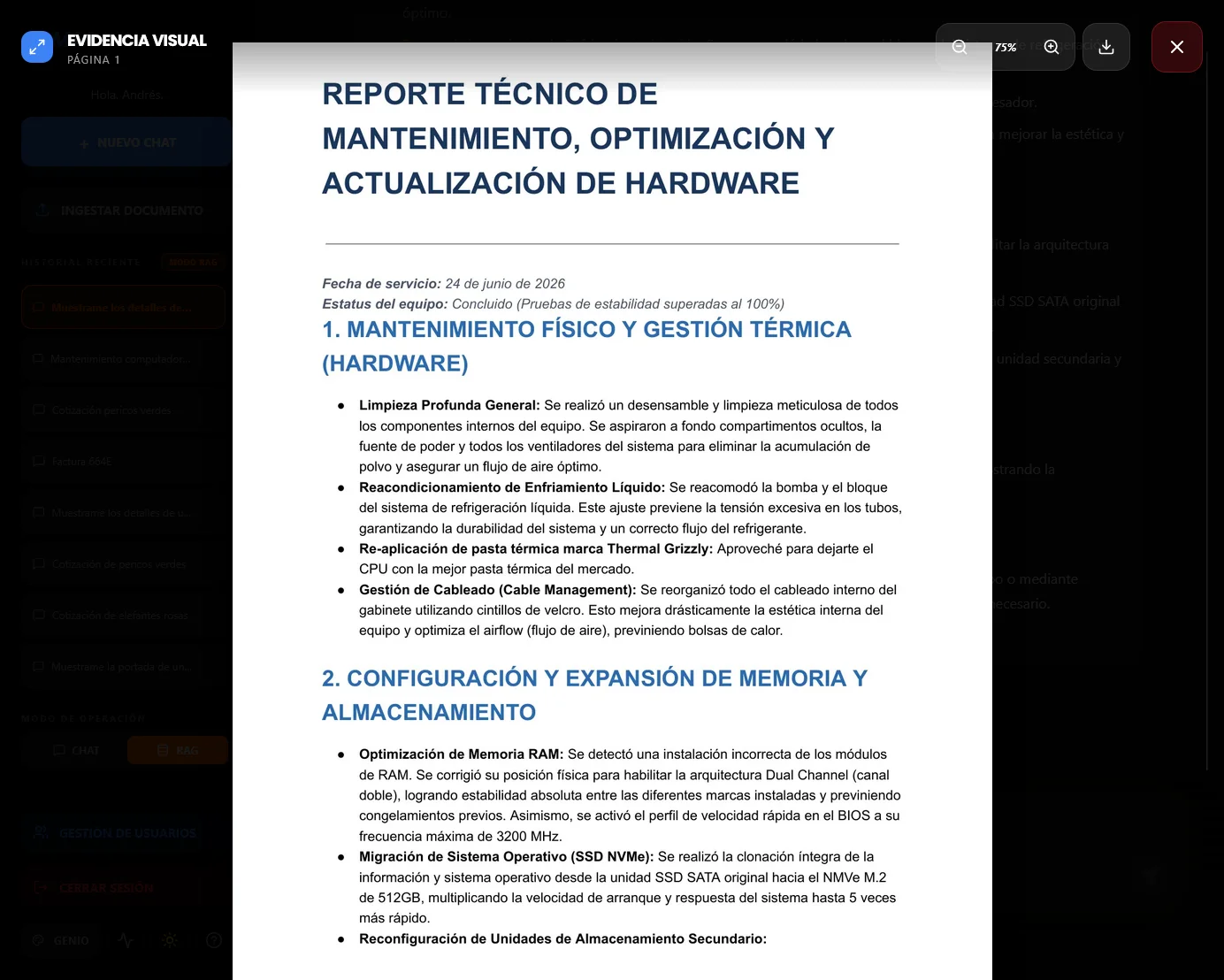Click the Modo de Operación label
The height and width of the screenshot is (980, 1224).
83,718
